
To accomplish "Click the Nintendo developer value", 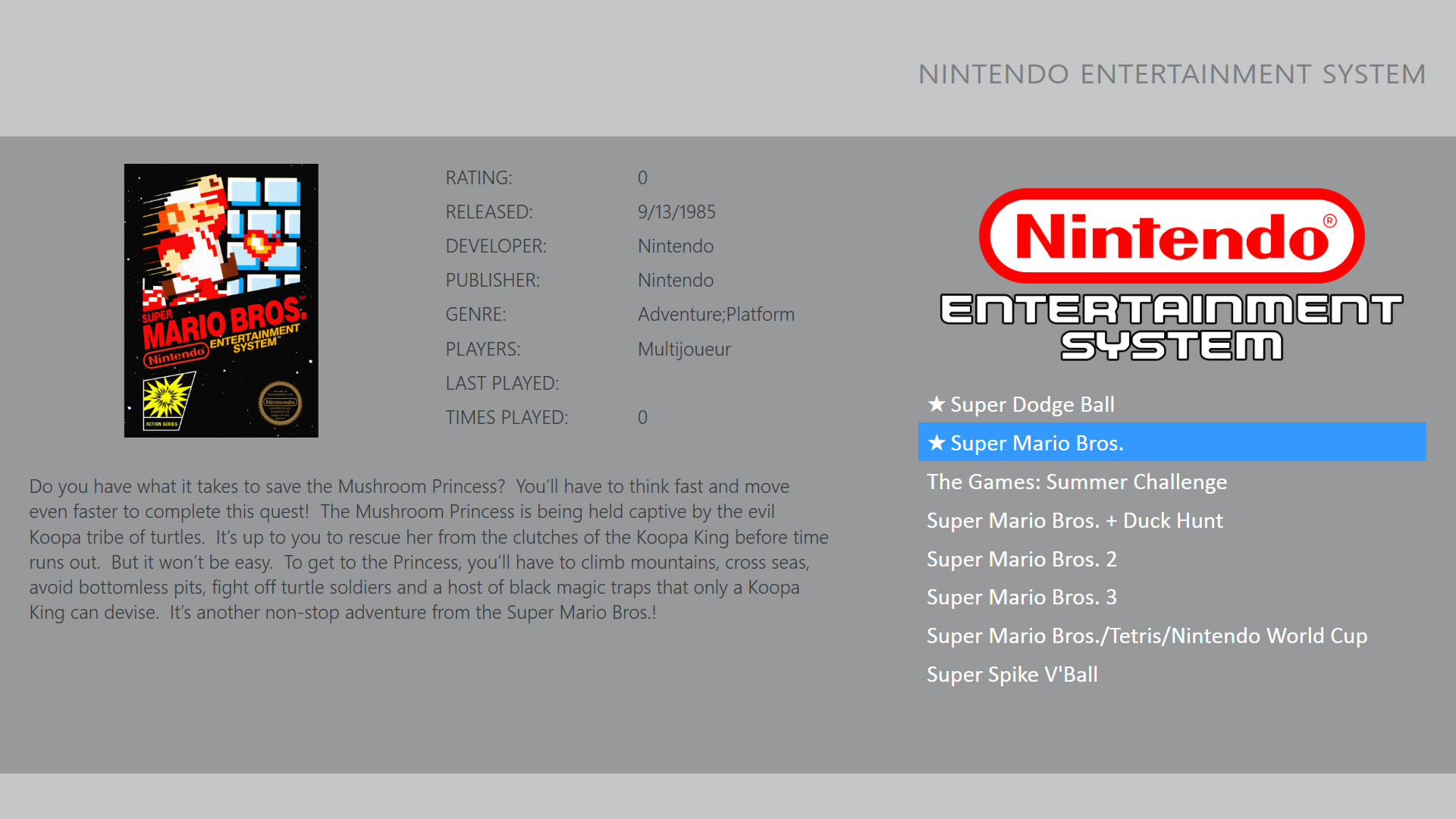I will point(675,246).
